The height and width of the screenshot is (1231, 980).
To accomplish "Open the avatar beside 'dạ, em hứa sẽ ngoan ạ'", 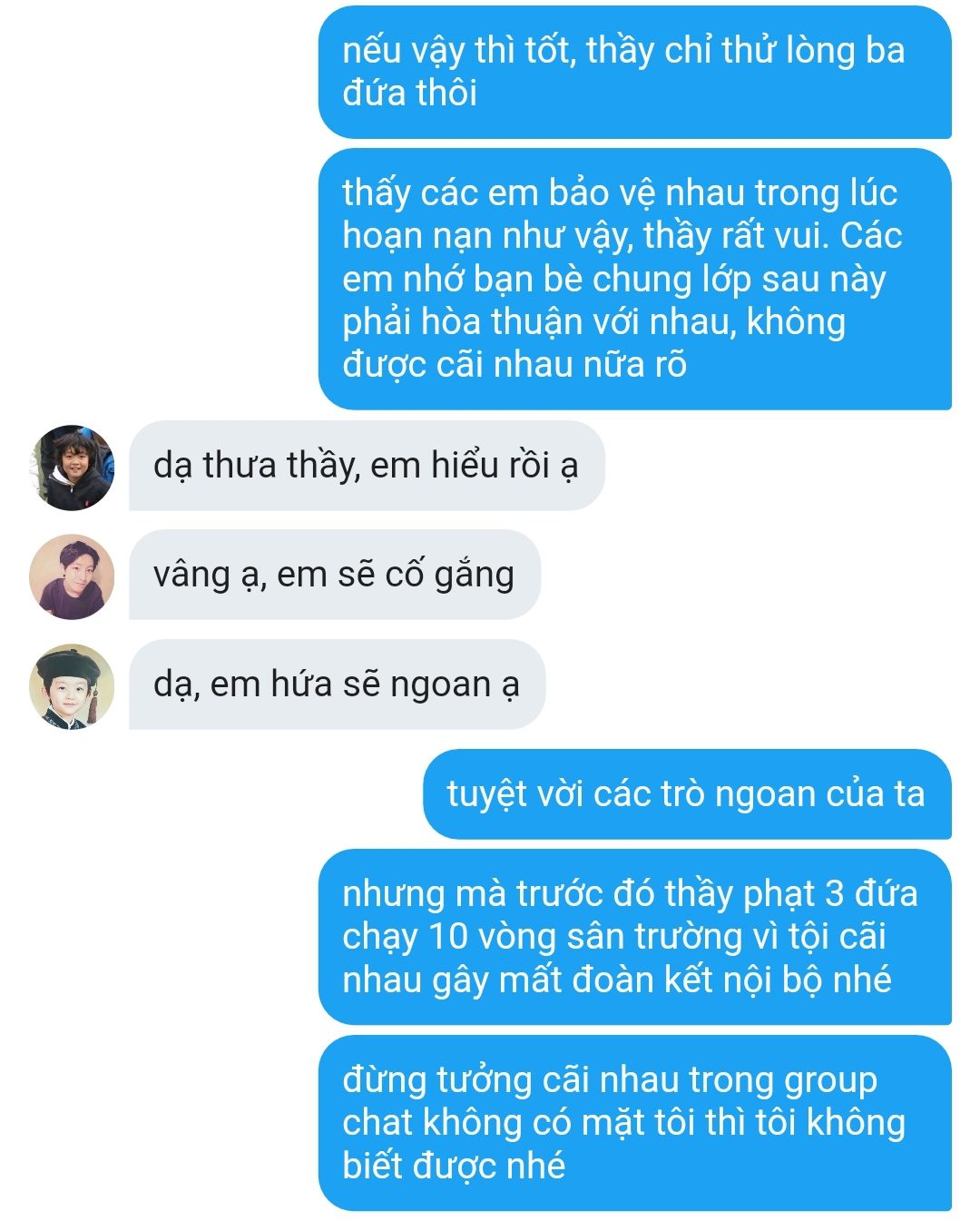I will tap(72, 686).
